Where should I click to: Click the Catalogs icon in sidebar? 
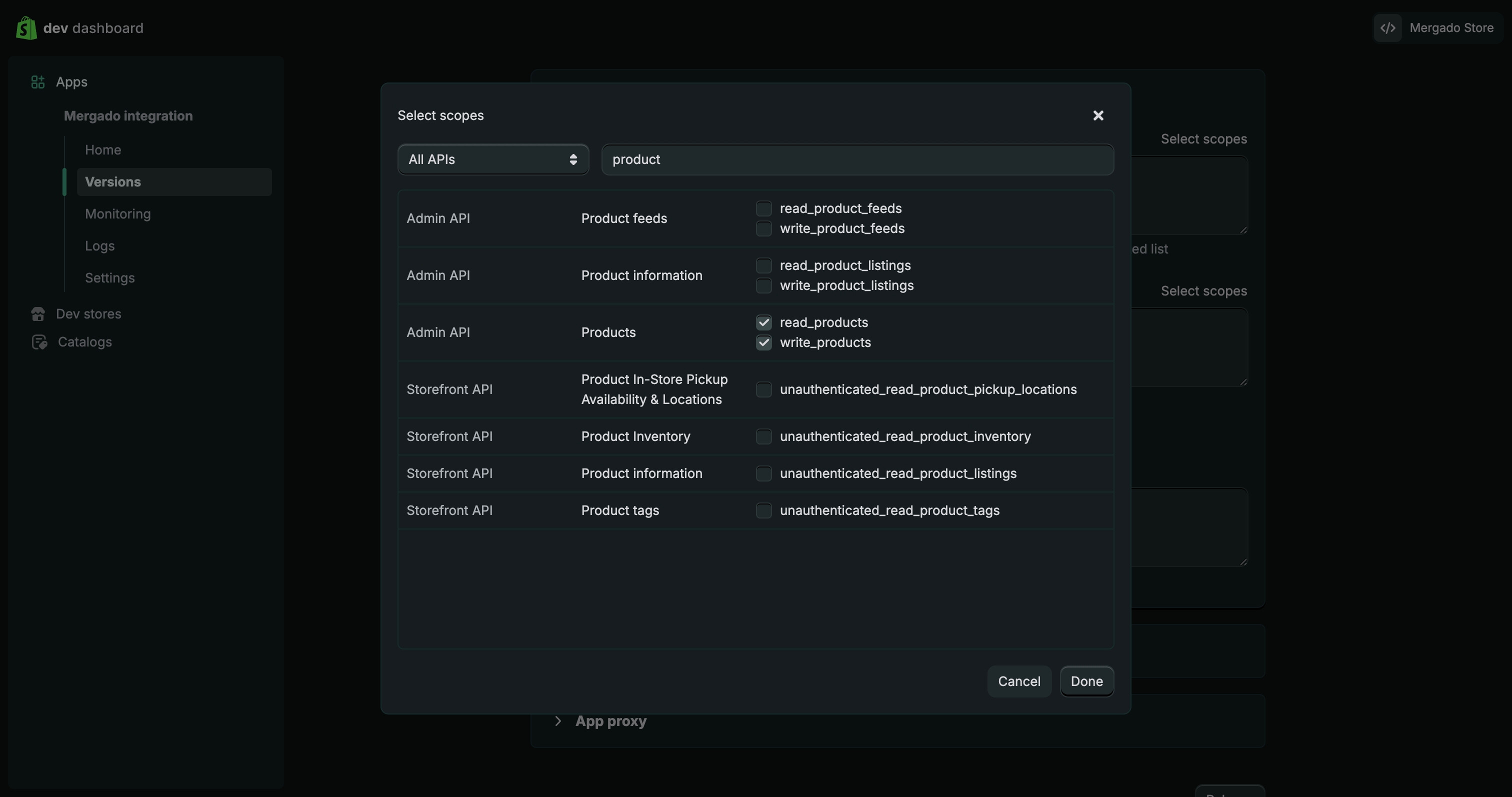coord(39,342)
